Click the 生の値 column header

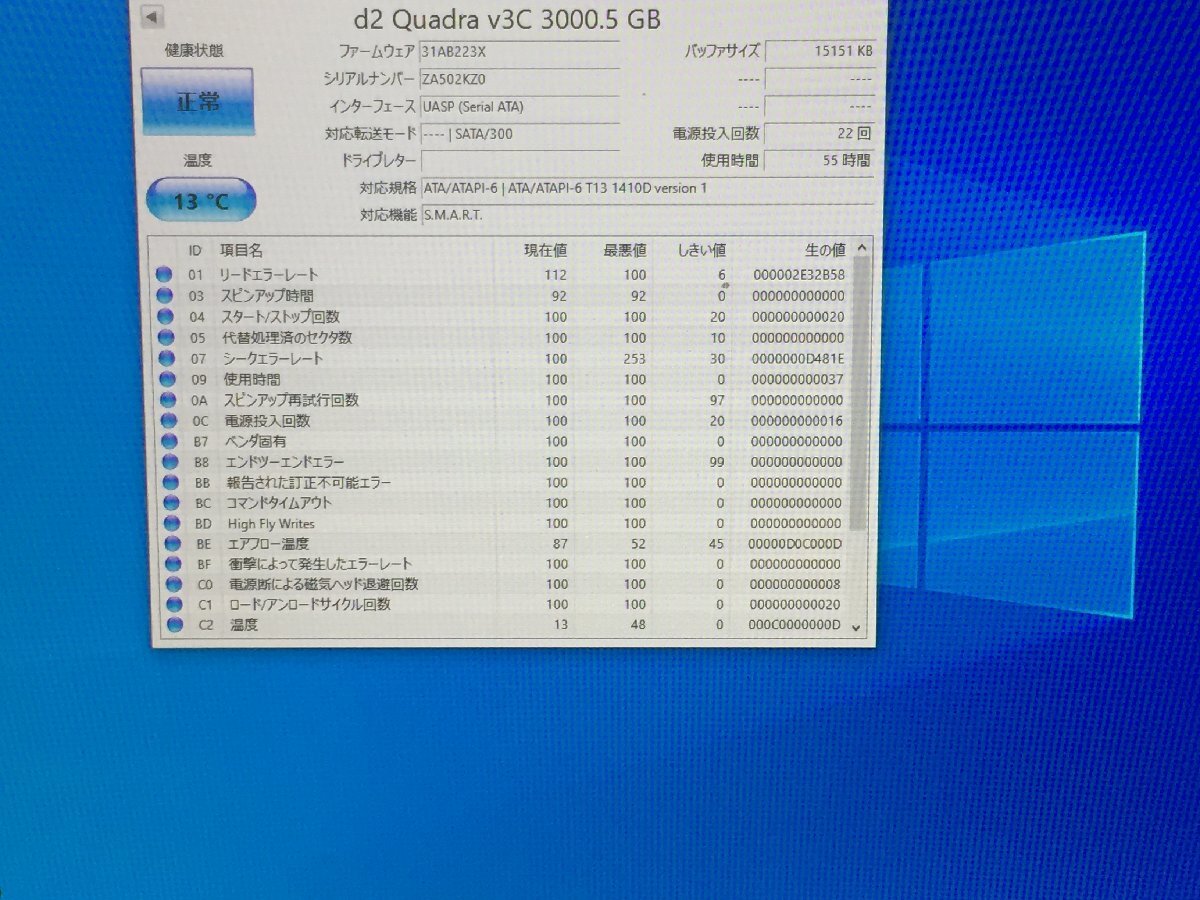click(825, 250)
